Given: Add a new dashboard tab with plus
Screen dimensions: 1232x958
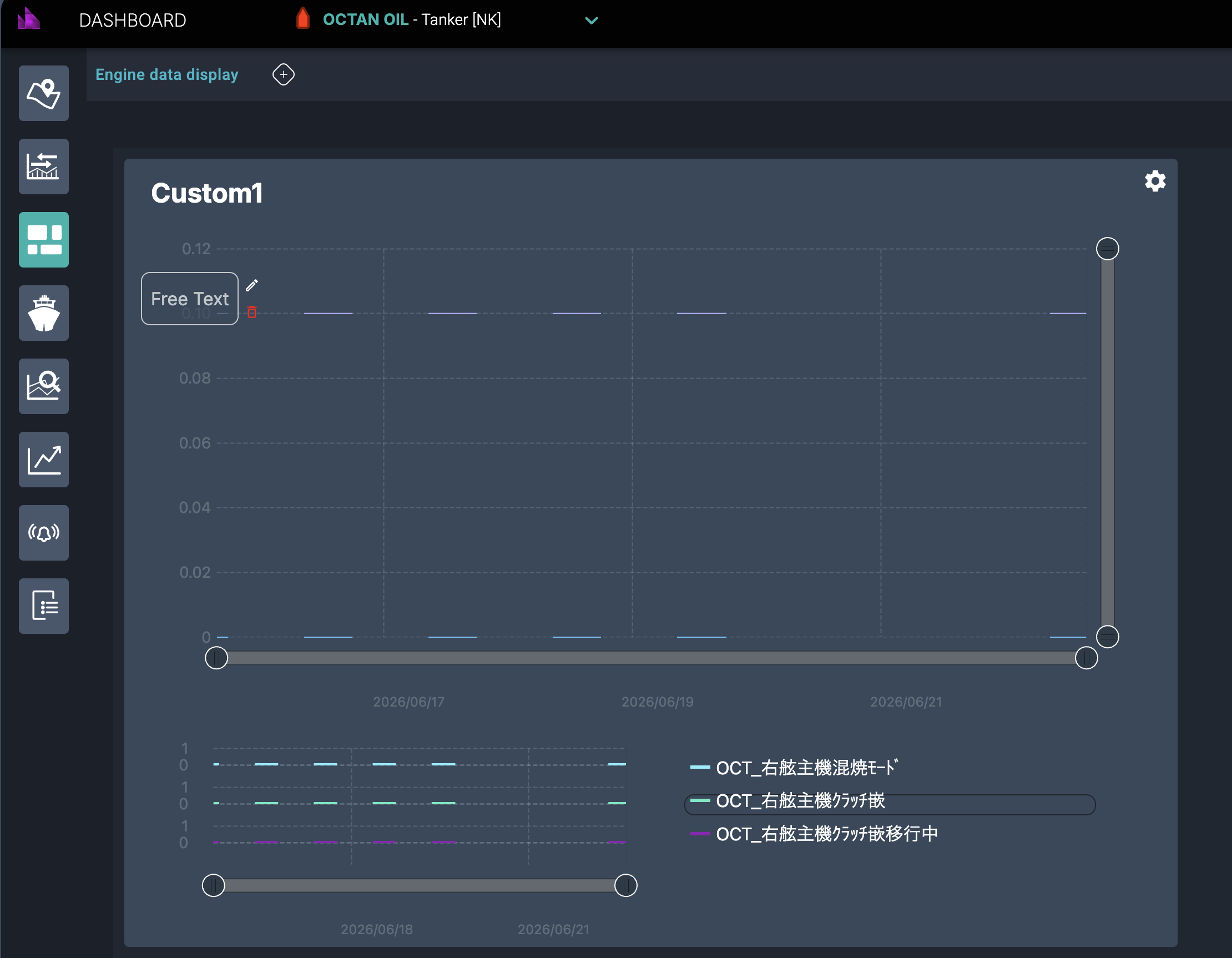Looking at the screenshot, I should (x=283, y=74).
